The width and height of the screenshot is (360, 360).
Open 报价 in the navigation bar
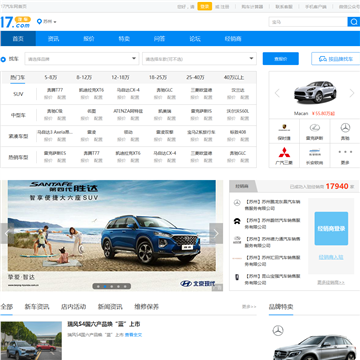[x=89, y=39]
